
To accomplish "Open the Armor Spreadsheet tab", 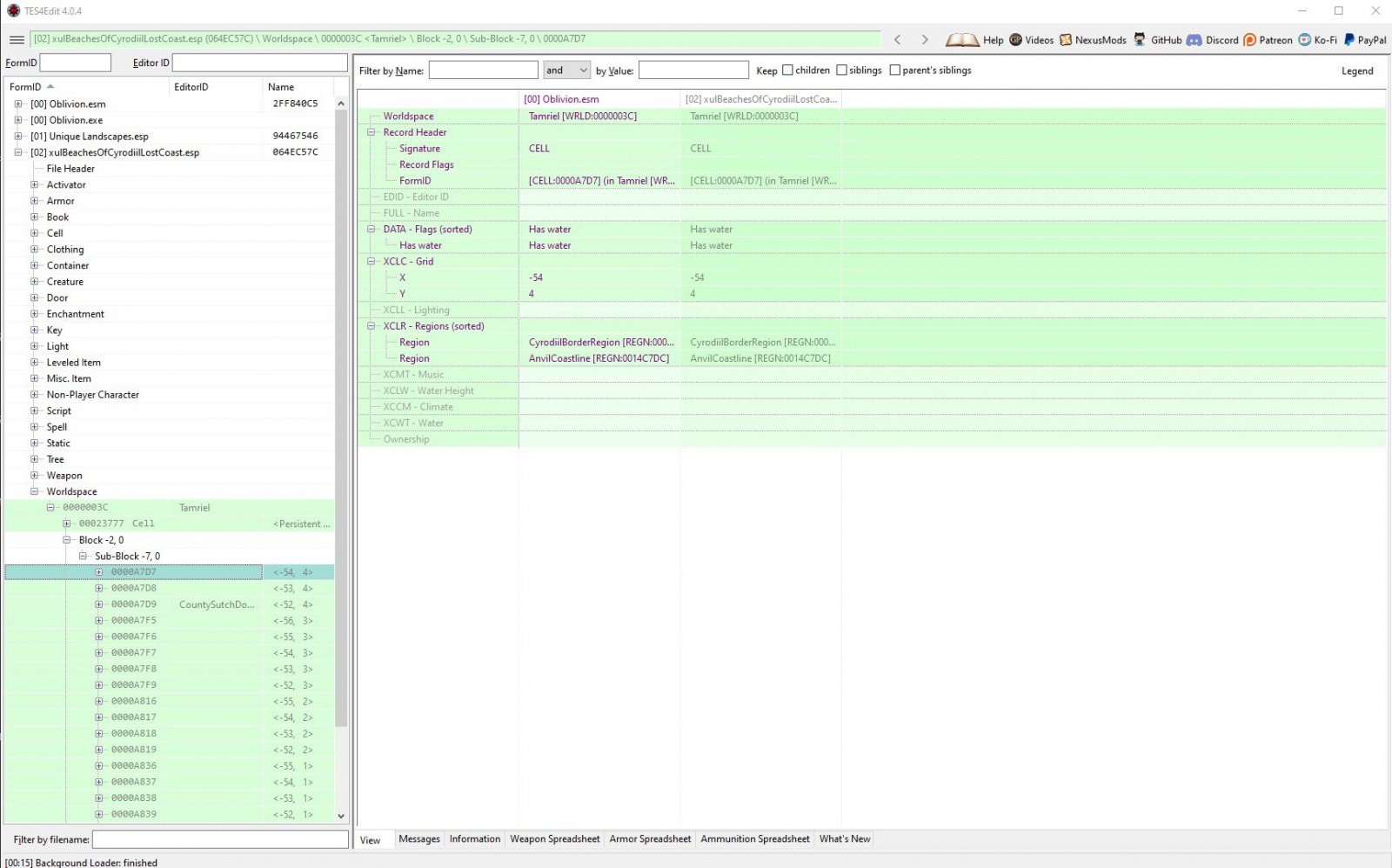I will (650, 839).
